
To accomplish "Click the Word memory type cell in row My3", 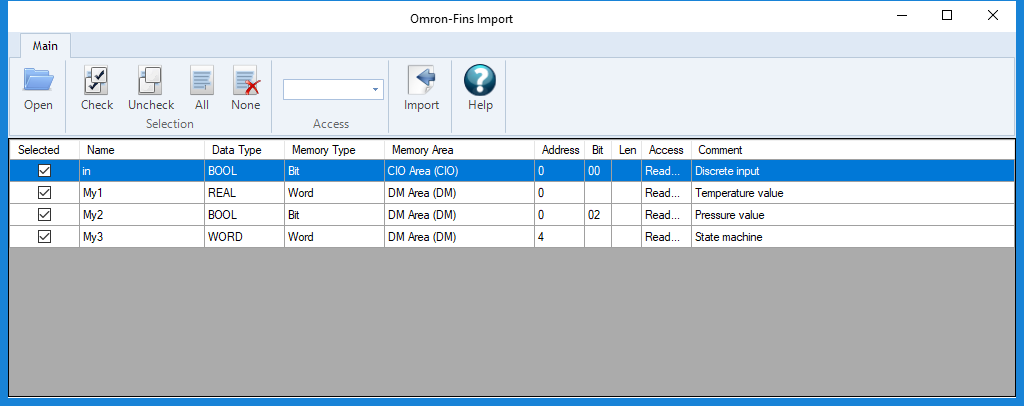I will click(334, 237).
